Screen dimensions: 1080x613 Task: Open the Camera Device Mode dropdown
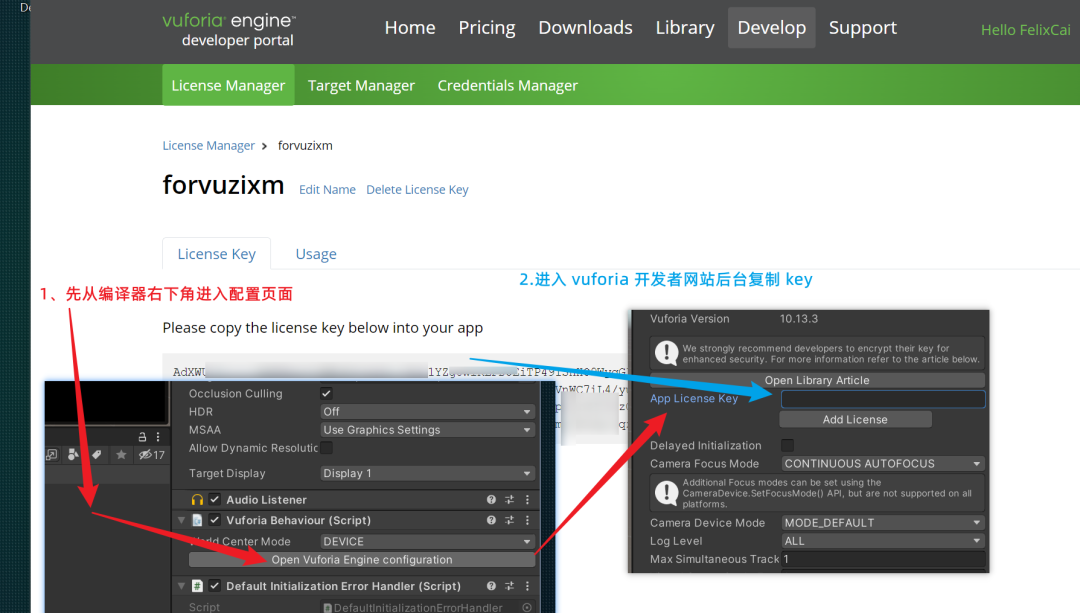click(883, 523)
